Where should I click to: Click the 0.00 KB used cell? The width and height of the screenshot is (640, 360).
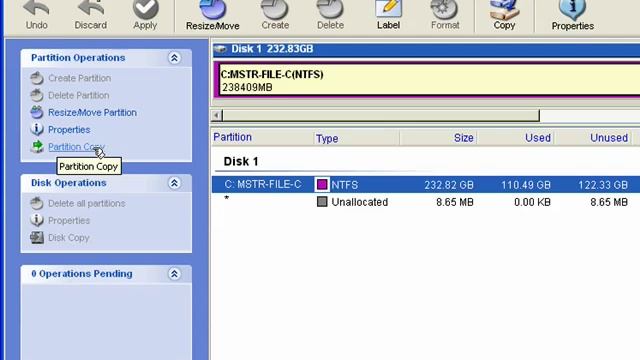tap(532, 202)
